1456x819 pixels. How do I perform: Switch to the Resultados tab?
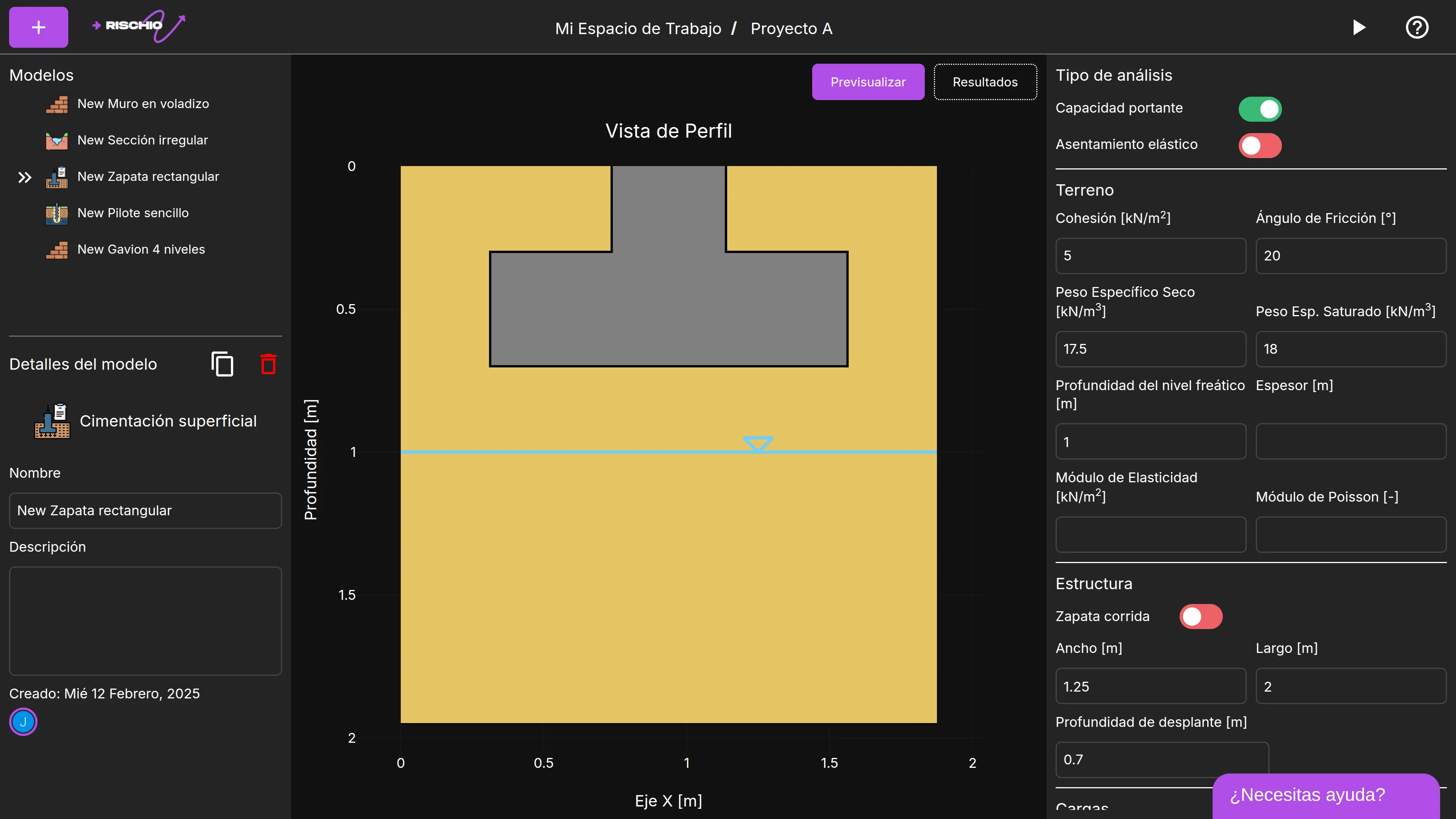click(x=985, y=82)
